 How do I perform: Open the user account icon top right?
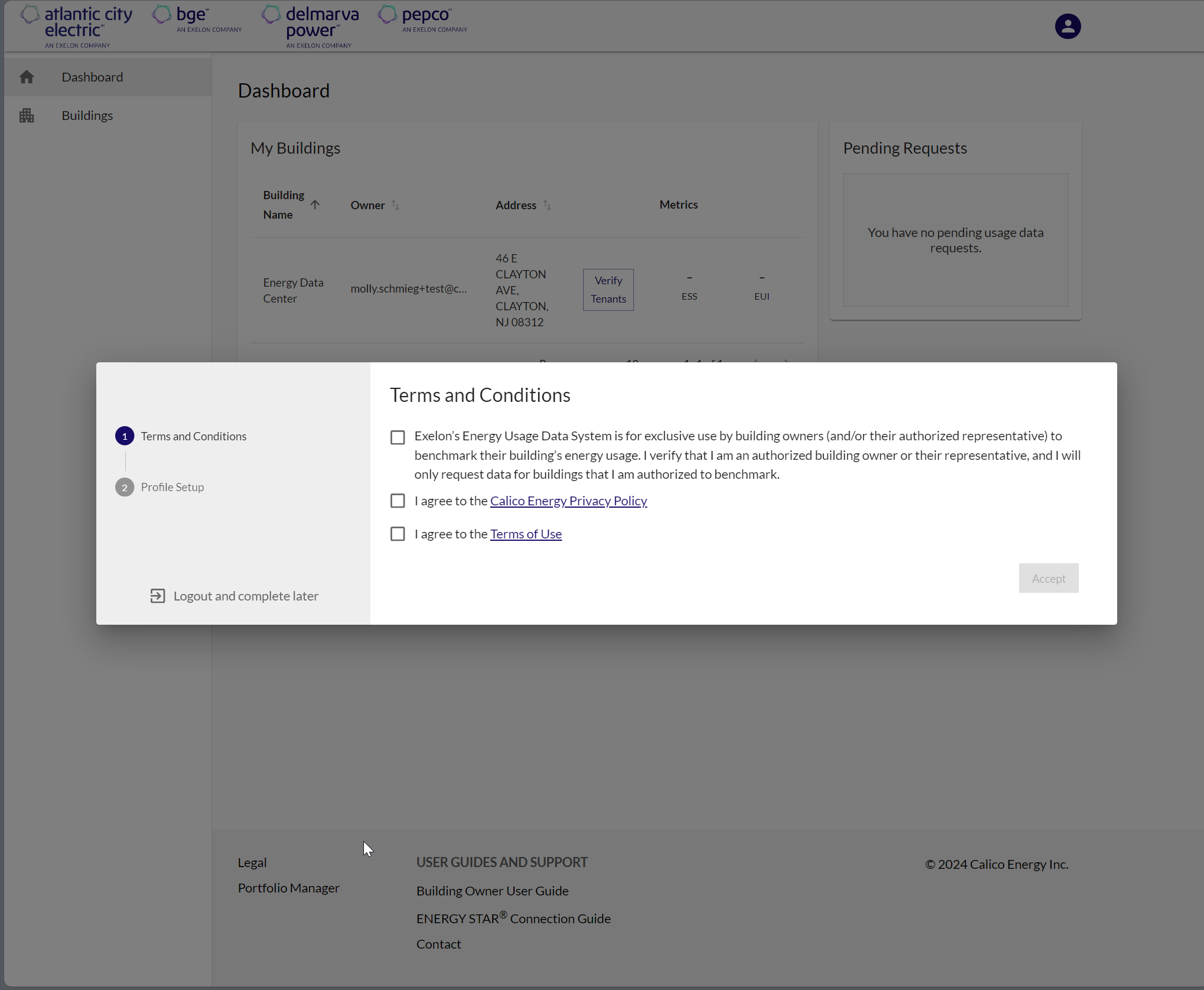[1067, 26]
